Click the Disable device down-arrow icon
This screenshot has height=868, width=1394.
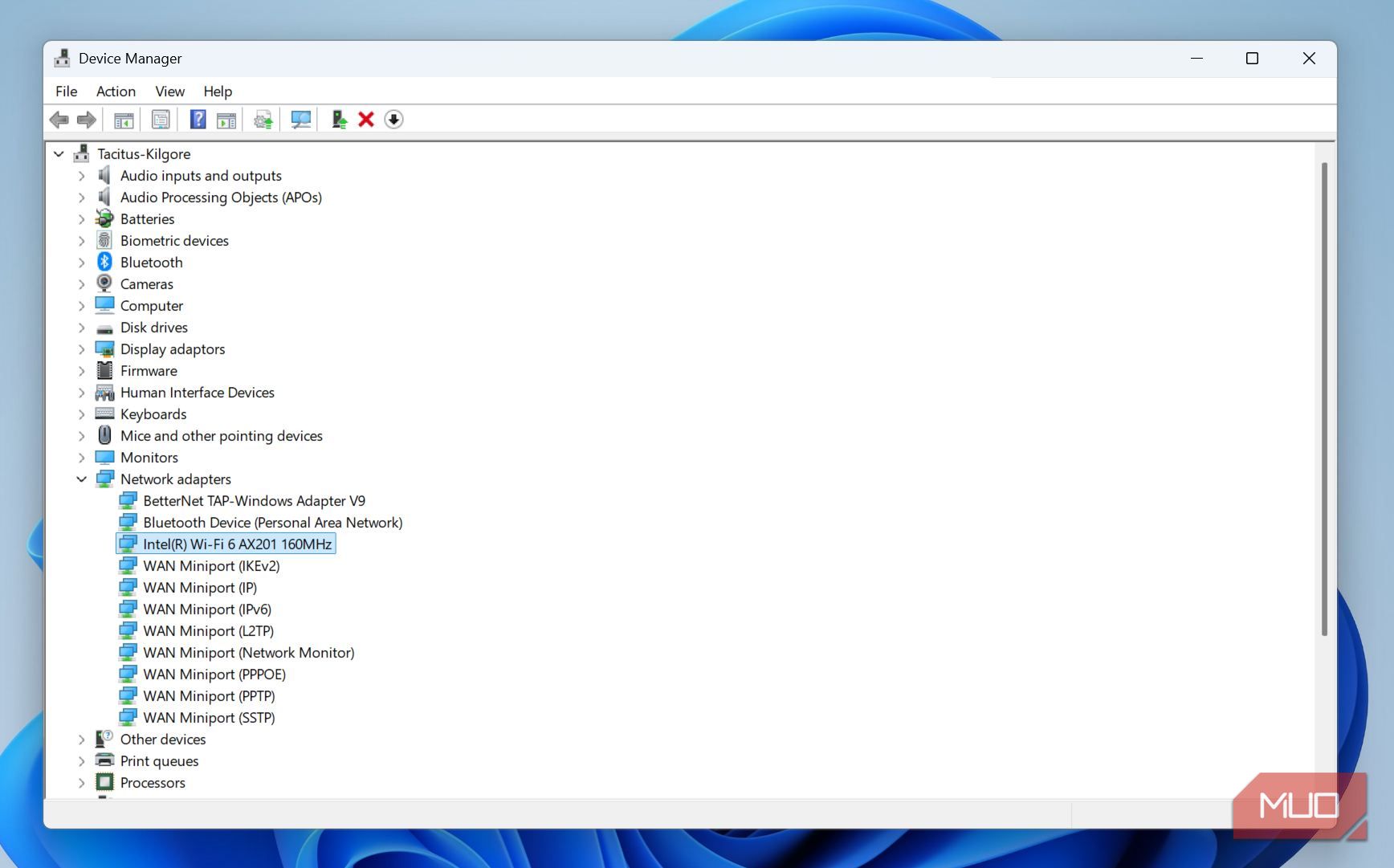pos(393,120)
